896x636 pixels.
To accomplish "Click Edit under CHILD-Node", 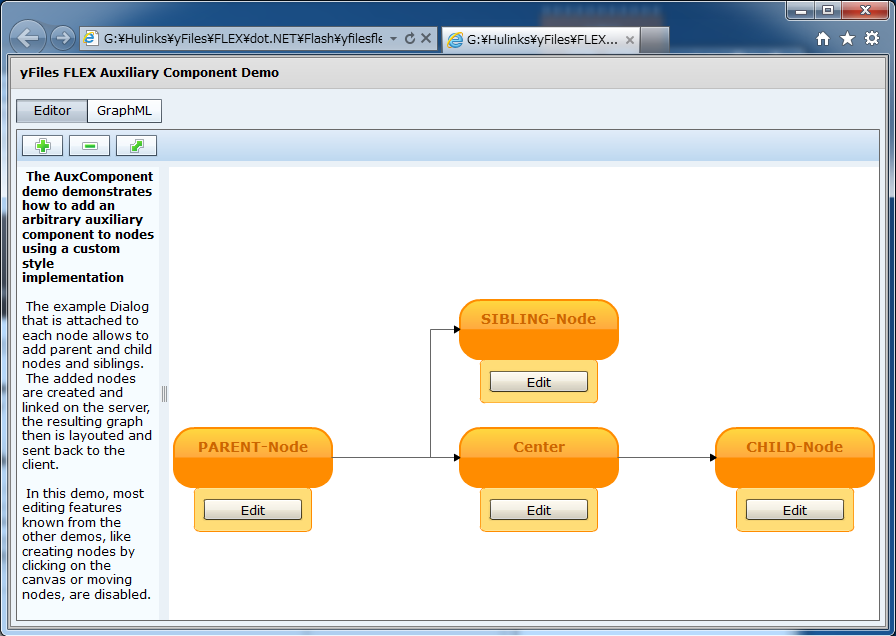I will (x=795, y=510).
